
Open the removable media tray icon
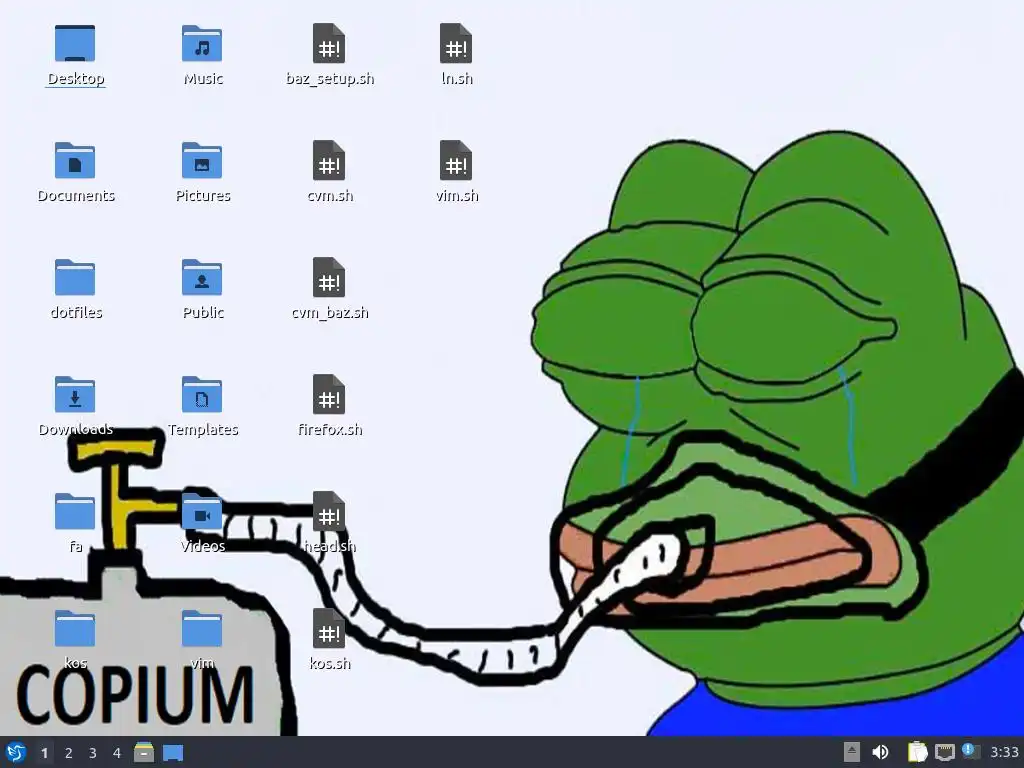tap(851, 752)
